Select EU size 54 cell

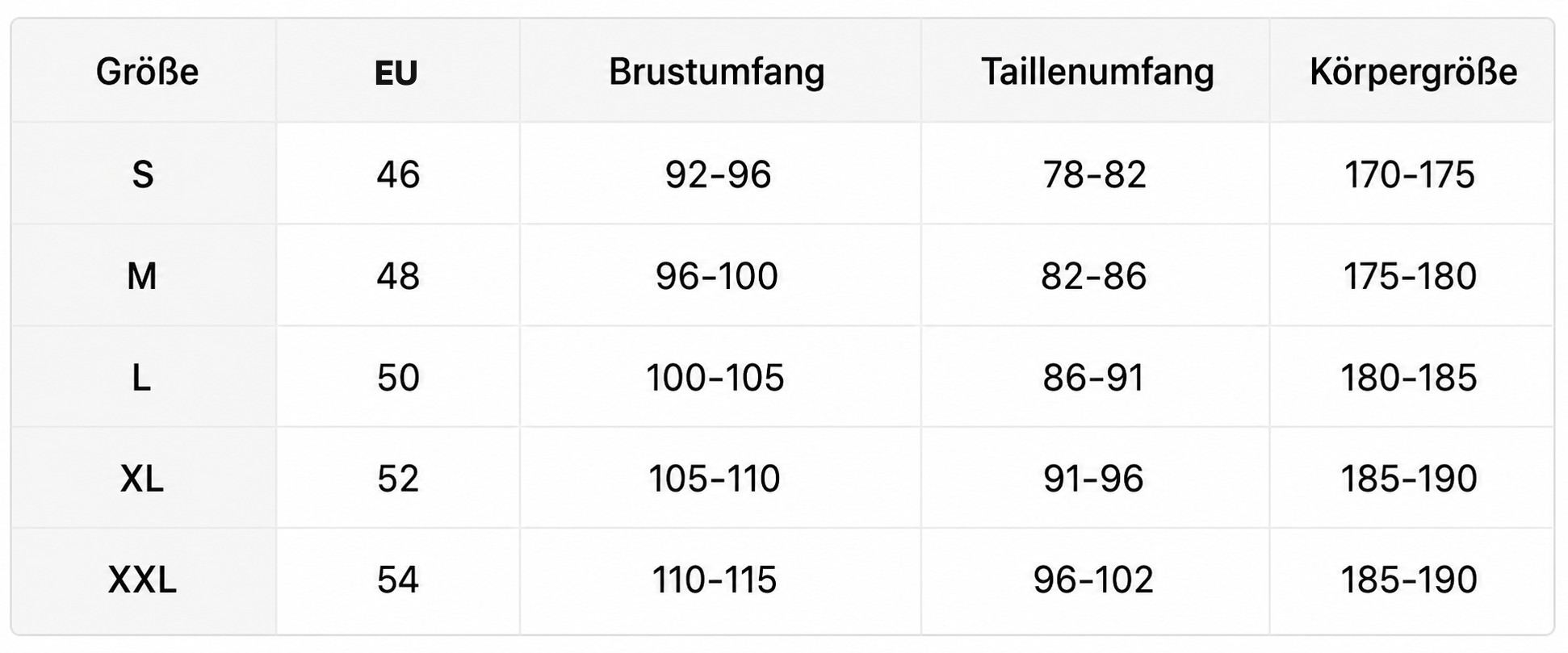[x=398, y=580]
